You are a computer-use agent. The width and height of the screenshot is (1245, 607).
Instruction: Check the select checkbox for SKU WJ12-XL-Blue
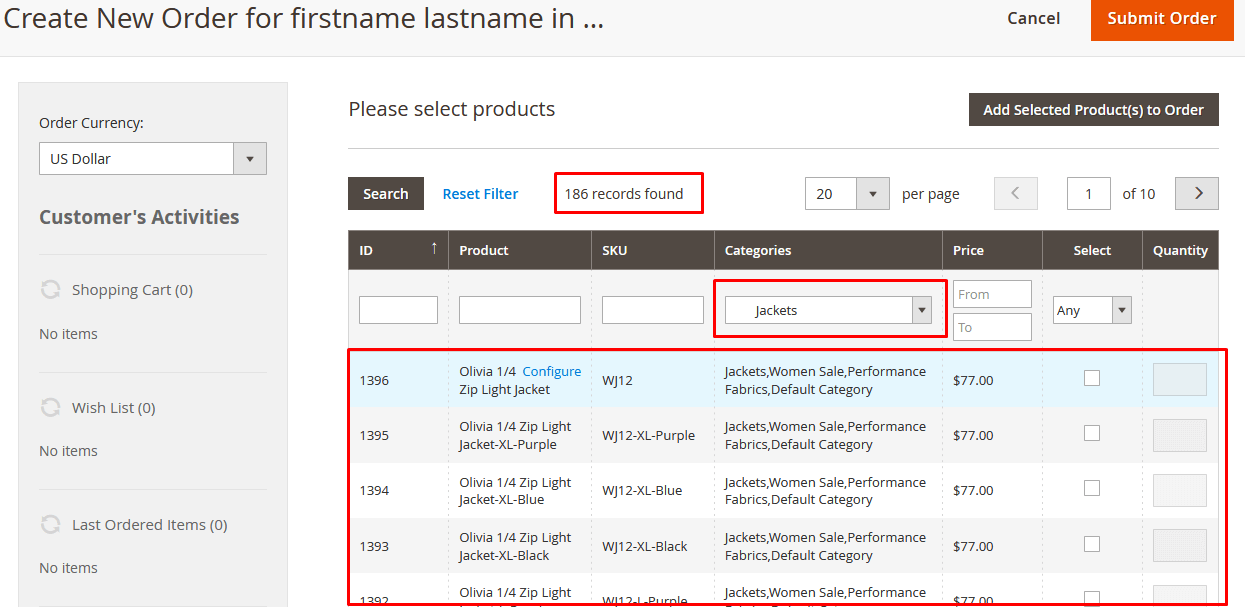(1091, 489)
